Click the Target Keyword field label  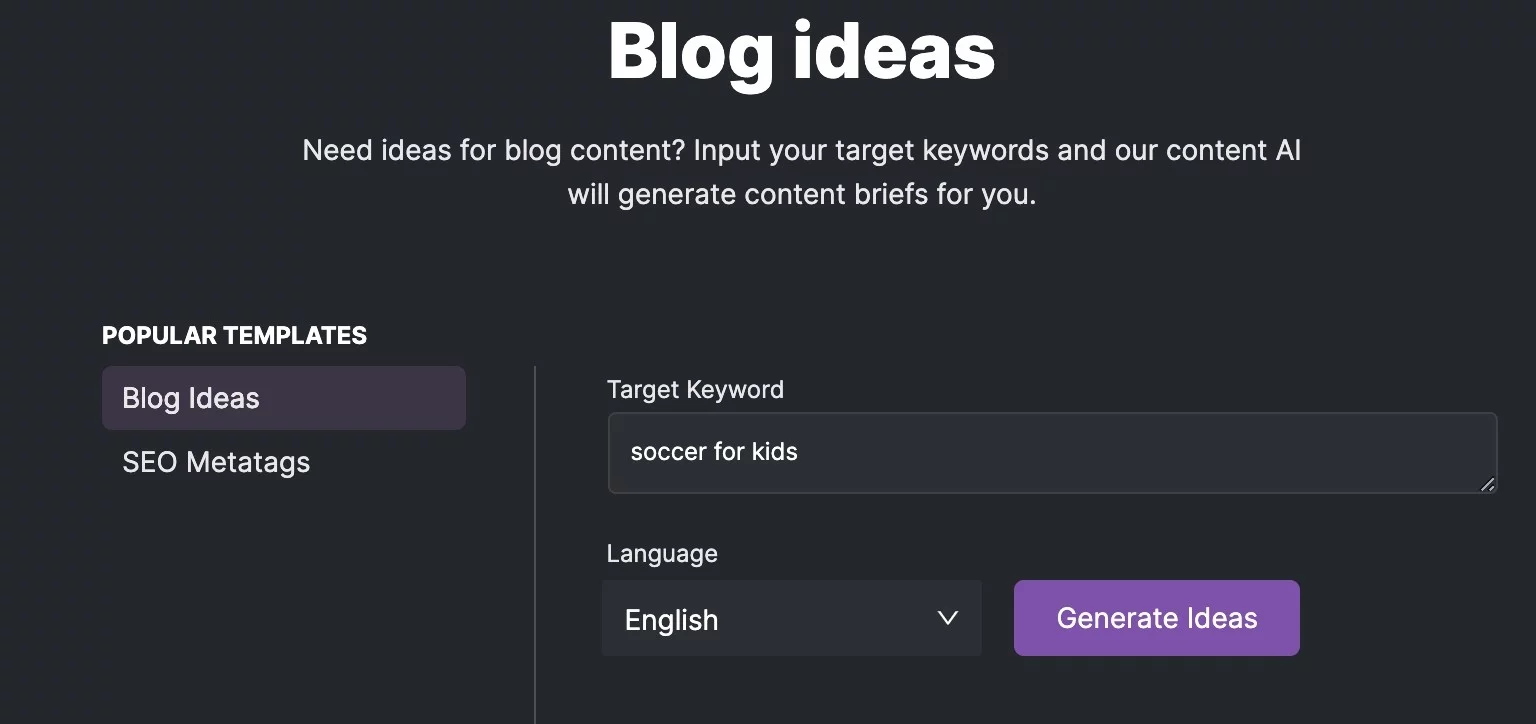(695, 389)
